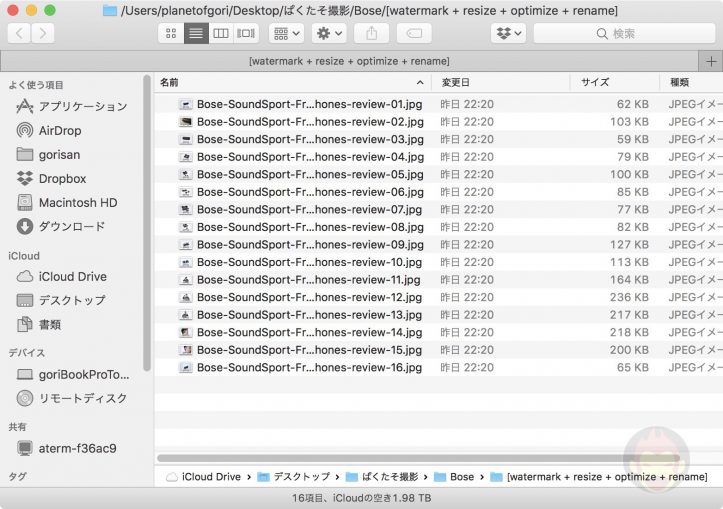
Task: Click the folder proxy icon in the title bar
Action: pyautogui.click(x=110, y=10)
